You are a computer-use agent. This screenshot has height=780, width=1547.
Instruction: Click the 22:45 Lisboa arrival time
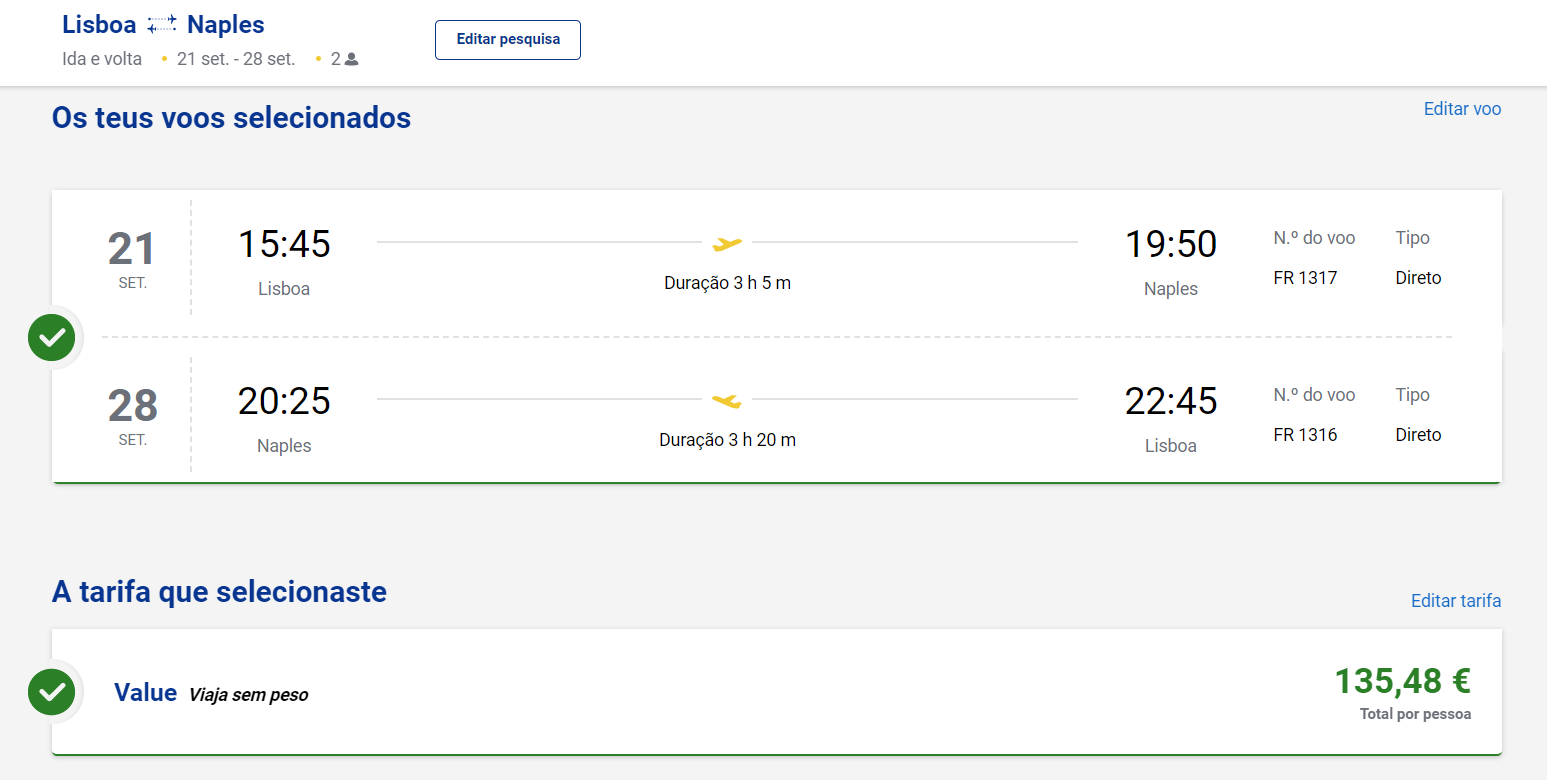click(x=1171, y=401)
